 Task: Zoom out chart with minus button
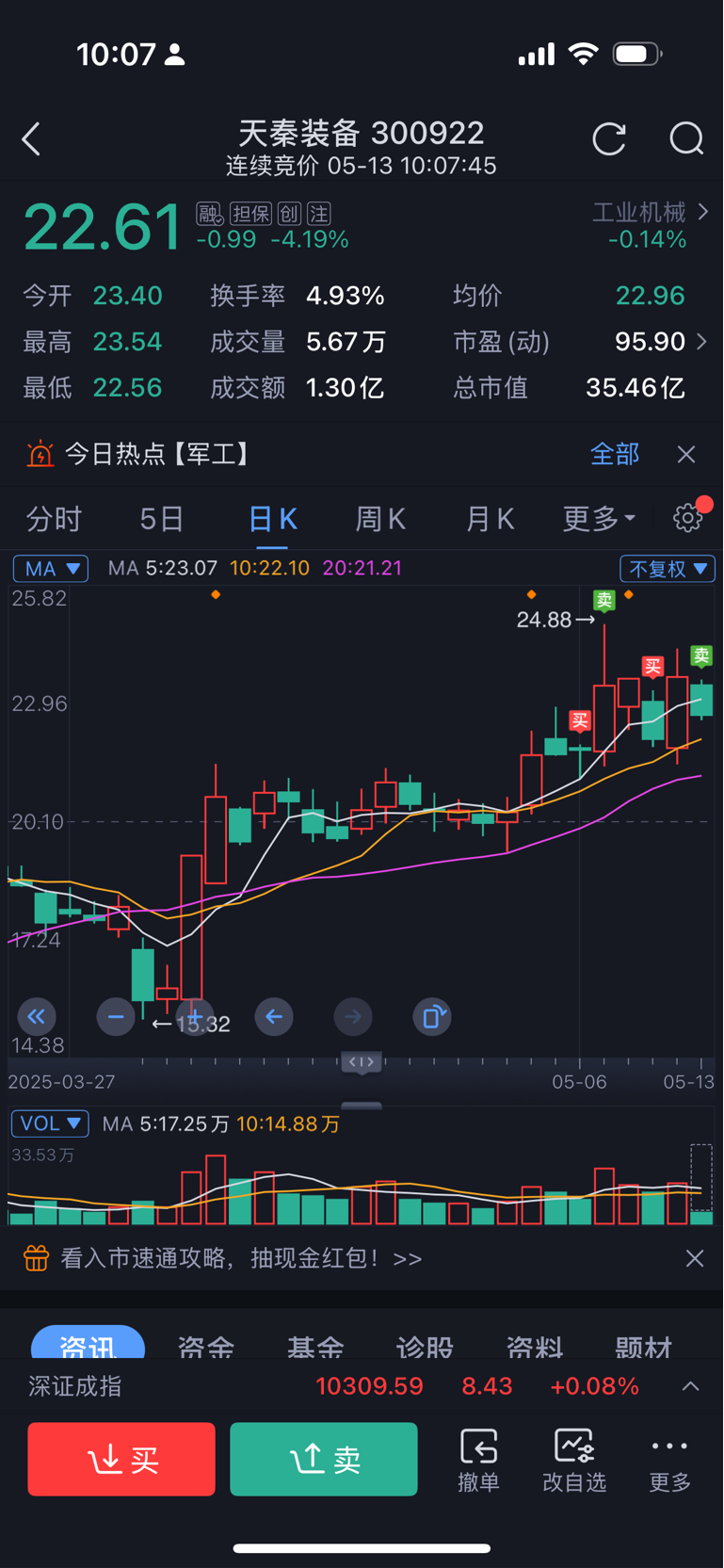coord(116,1017)
